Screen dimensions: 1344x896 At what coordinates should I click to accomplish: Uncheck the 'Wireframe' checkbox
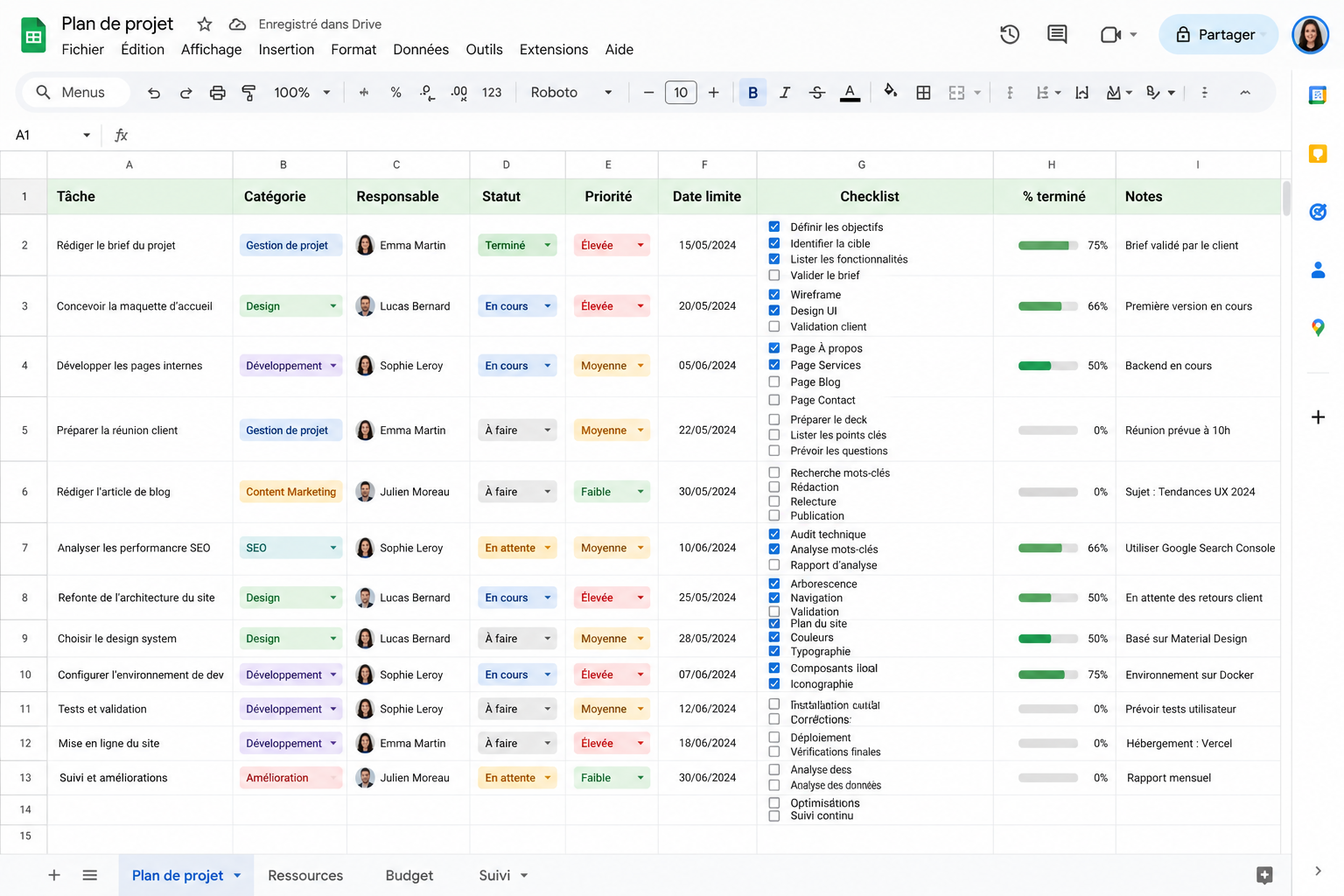[774, 294]
